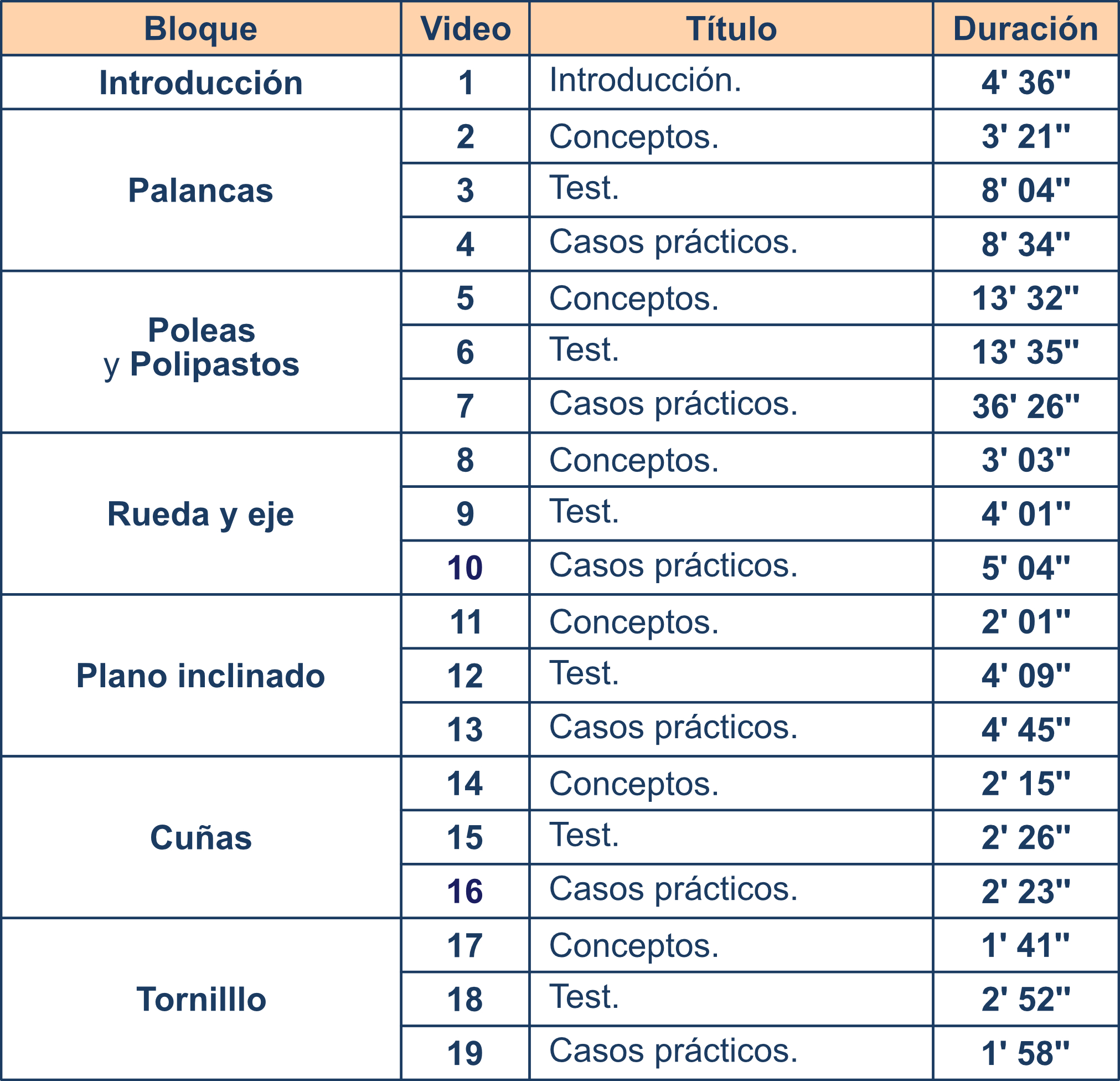Screen dimensions: 1120x1081
Task: Select the Palancas block cell
Action: click(x=200, y=191)
